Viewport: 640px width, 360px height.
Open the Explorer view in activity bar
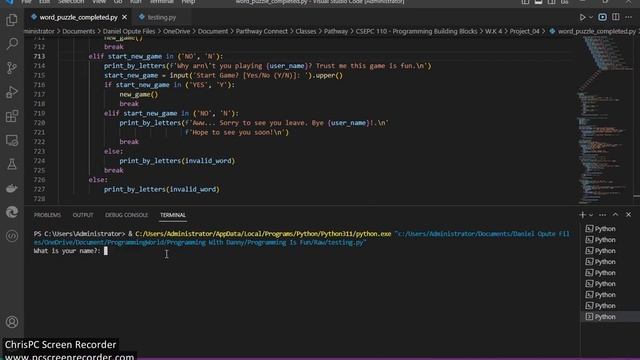pyautogui.click(x=12, y=20)
